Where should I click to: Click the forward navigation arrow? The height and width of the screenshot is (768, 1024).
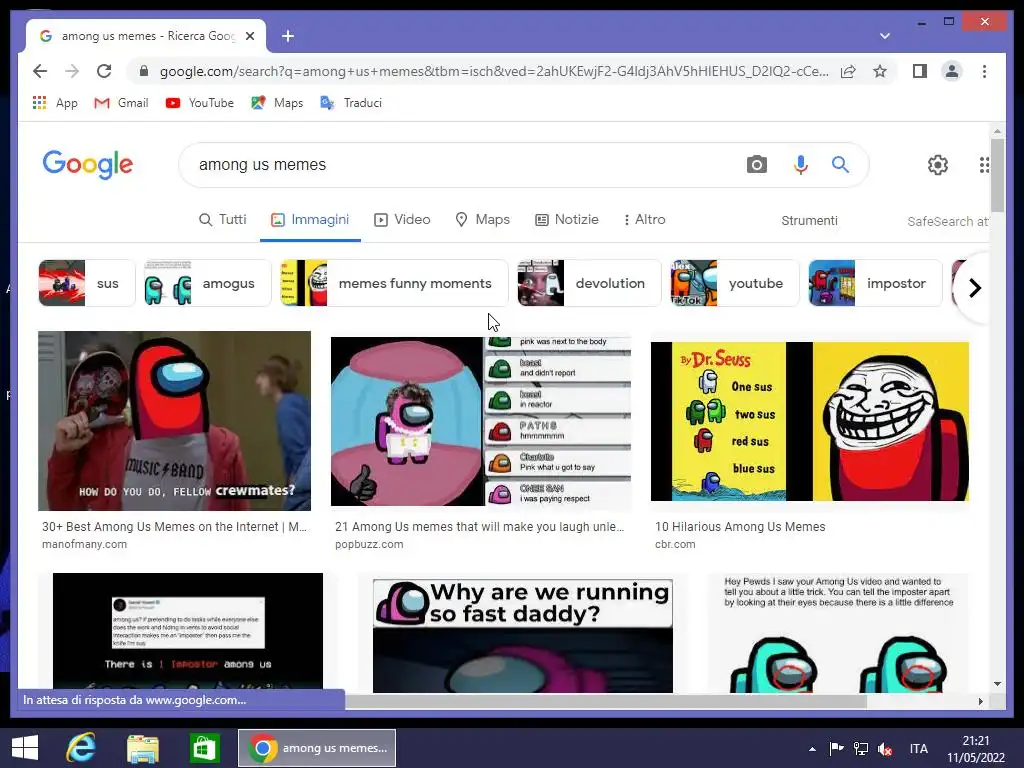[72, 71]
